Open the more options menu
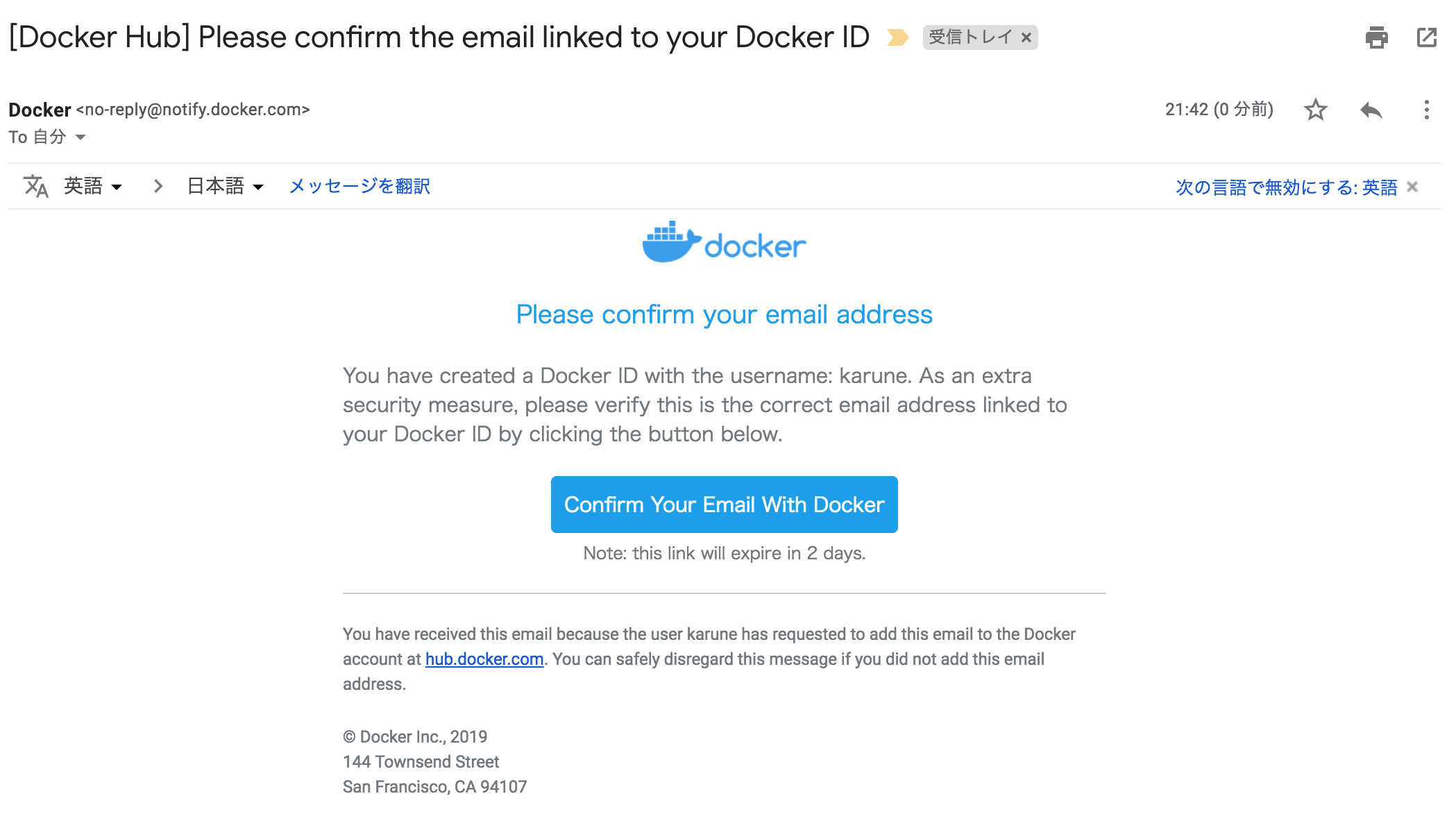This screenshot has height=837, width=1456. (x=1426, y=110)
